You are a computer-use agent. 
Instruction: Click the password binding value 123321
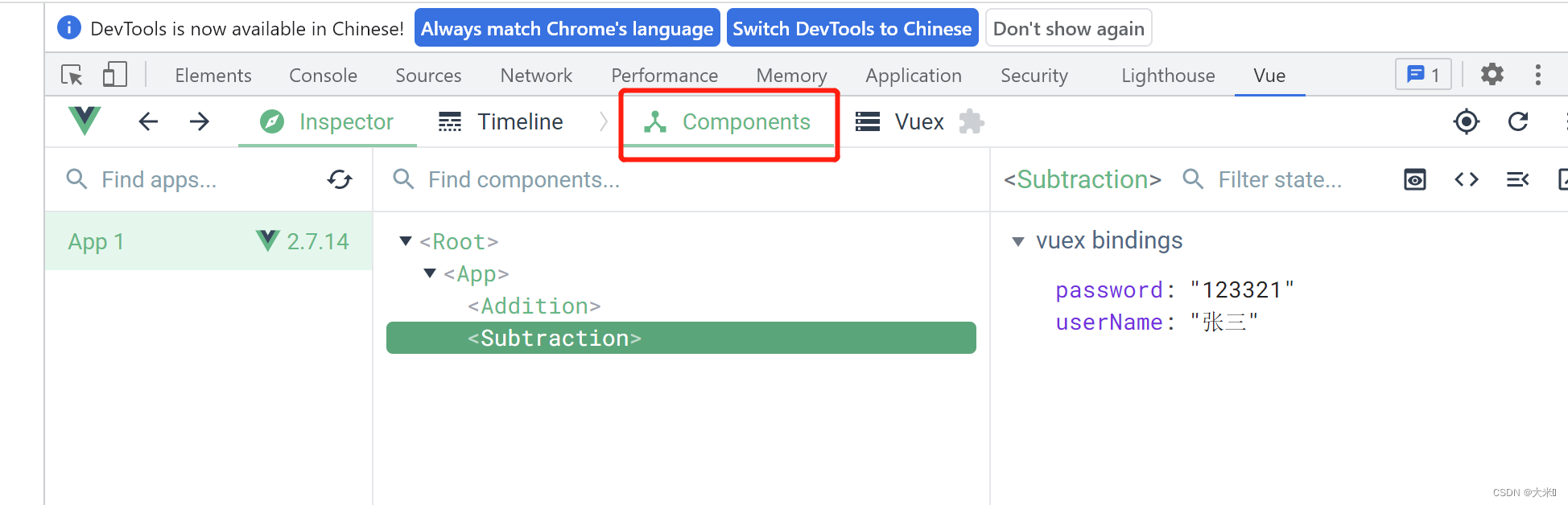tap(1242, 289)
